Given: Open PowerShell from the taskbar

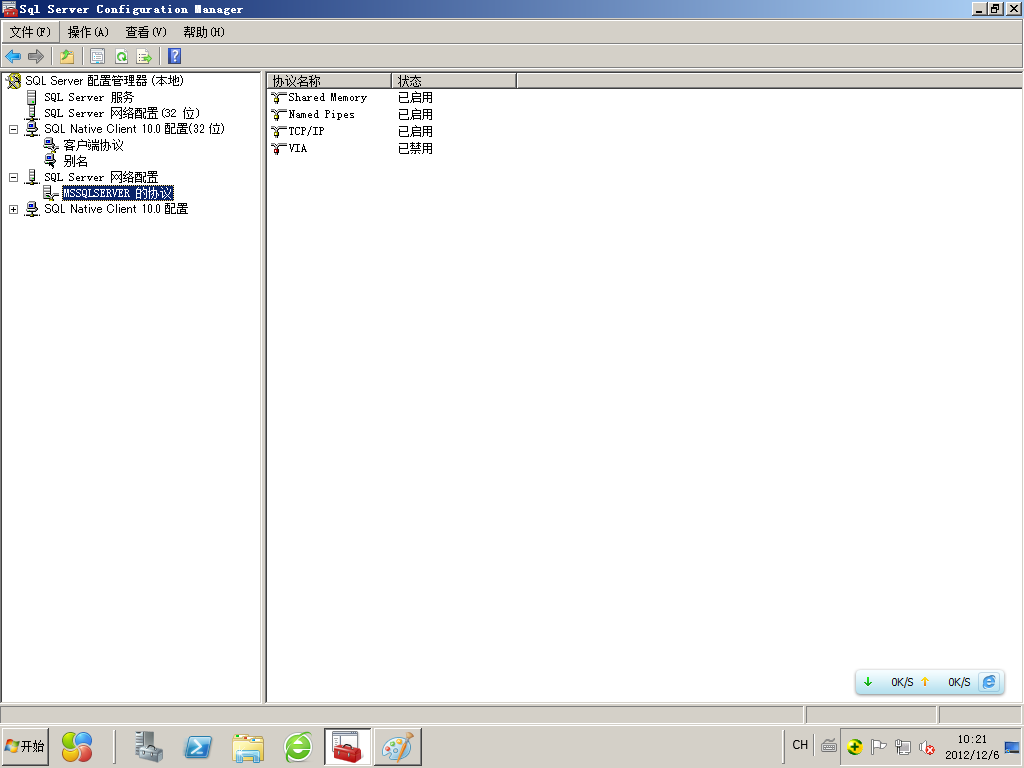Looking at the screenshot, I should [x=199, y=746].
